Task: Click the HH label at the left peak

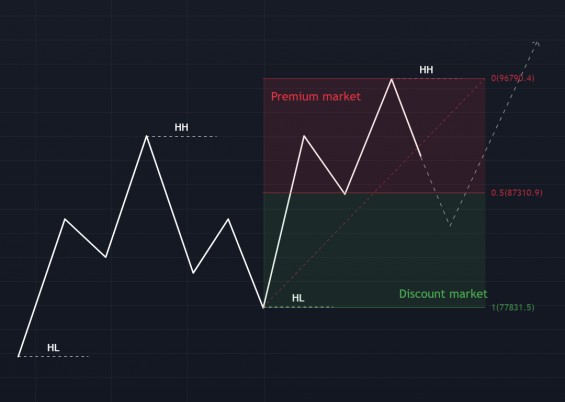Action: (x=181, y=127)
